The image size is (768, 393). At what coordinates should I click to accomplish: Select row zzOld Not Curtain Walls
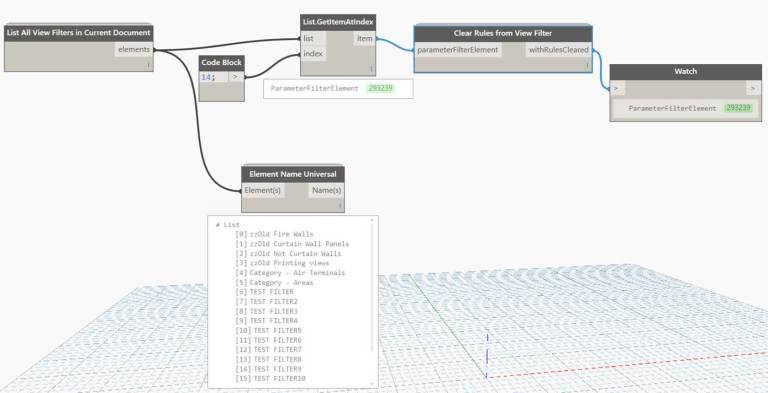(x=288, y=253)
